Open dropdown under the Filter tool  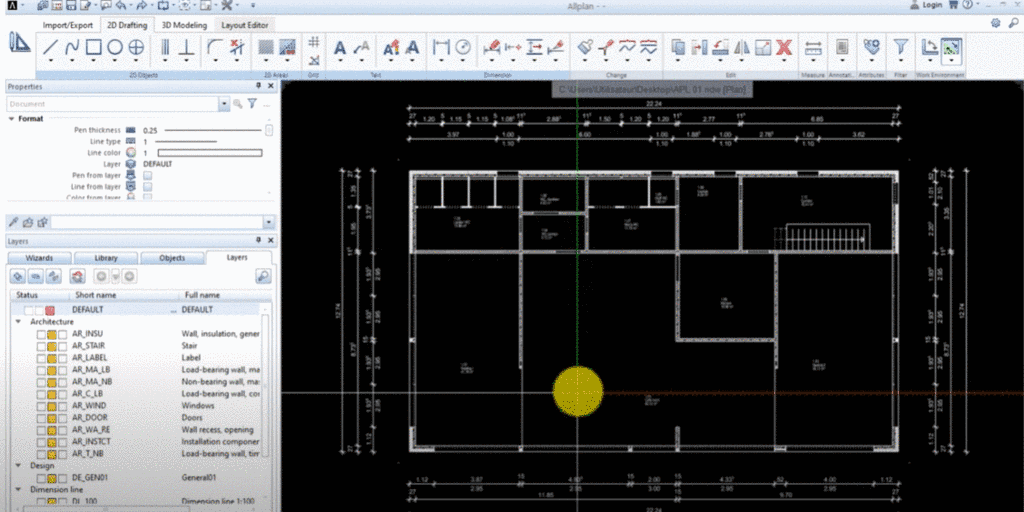901,61
